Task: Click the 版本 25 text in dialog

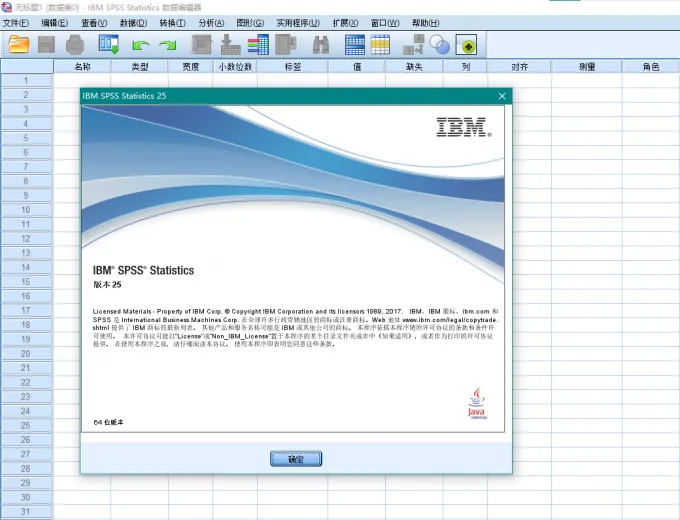Action: coord(107,285)
